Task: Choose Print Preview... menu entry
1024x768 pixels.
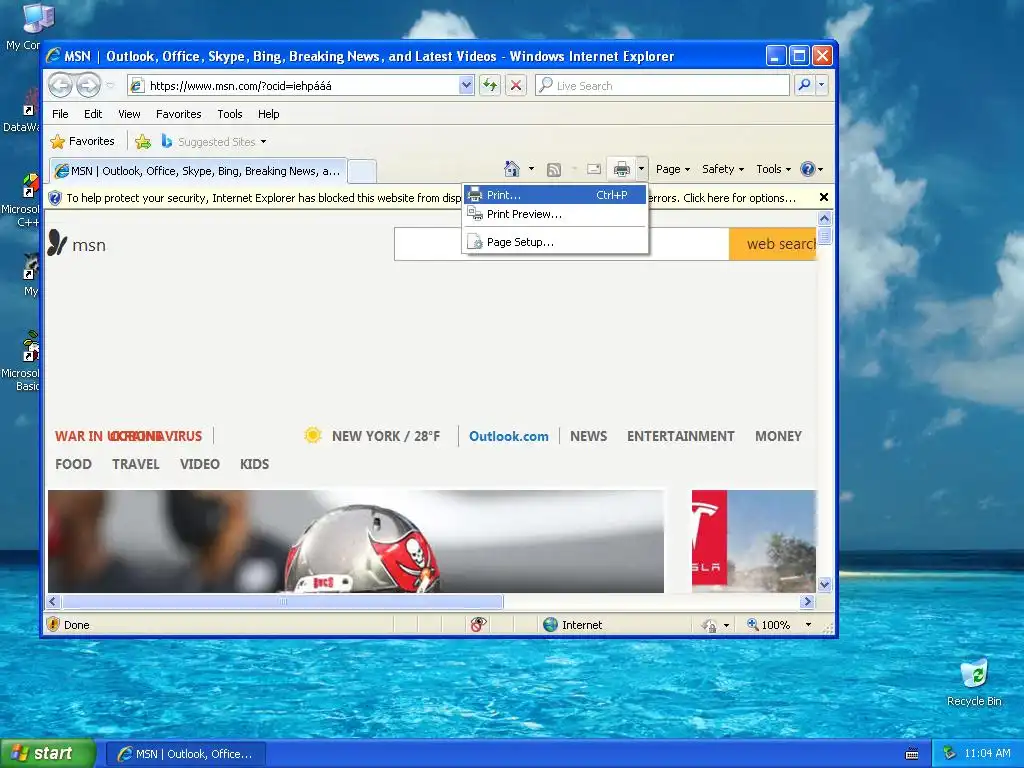Action: point(555,214)
